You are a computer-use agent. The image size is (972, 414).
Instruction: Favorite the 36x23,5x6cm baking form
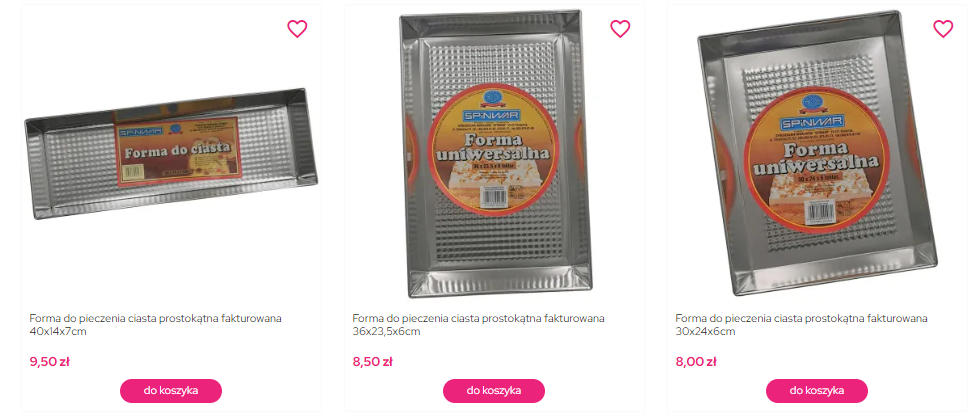tap(620, 29)
